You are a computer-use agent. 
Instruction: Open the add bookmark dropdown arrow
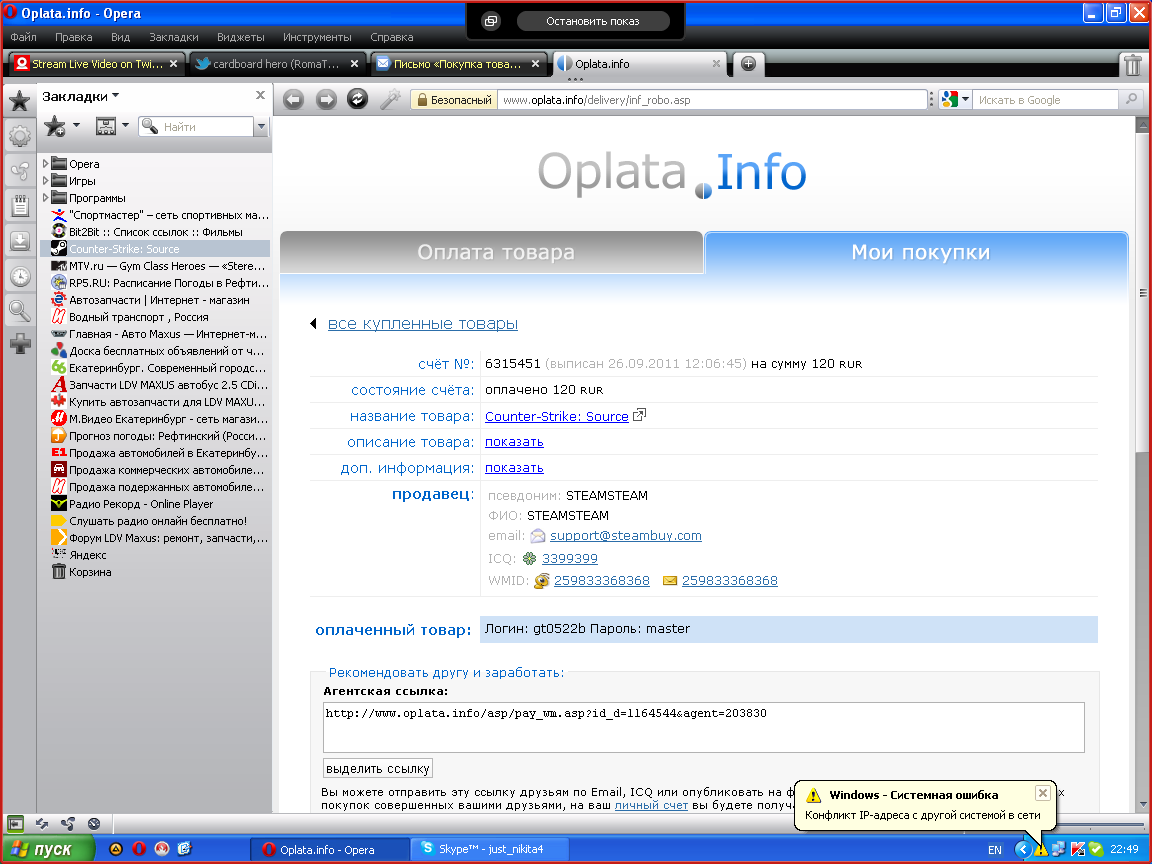(76, 126)
